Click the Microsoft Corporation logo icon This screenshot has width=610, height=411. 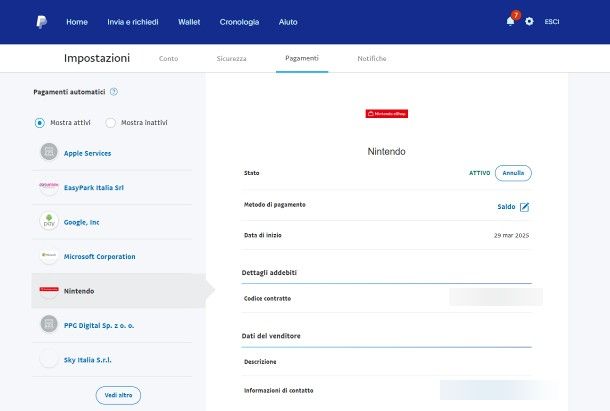coord(49,255)
